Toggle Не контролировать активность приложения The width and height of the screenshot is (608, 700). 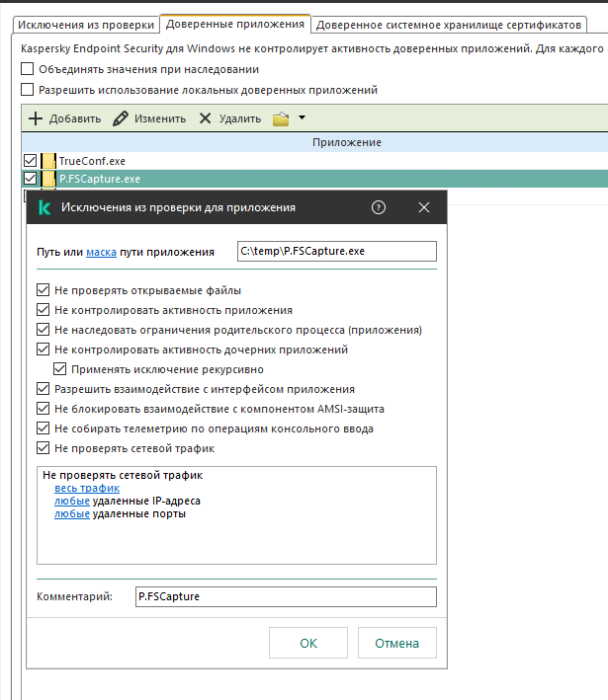pos(43,310)
